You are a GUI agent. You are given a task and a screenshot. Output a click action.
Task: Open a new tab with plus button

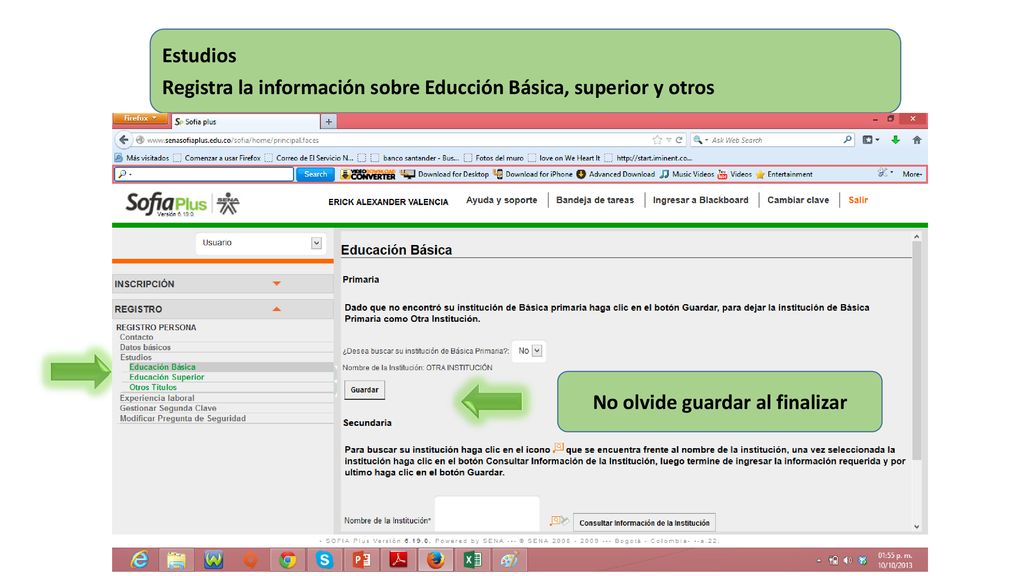pos(328,121)
